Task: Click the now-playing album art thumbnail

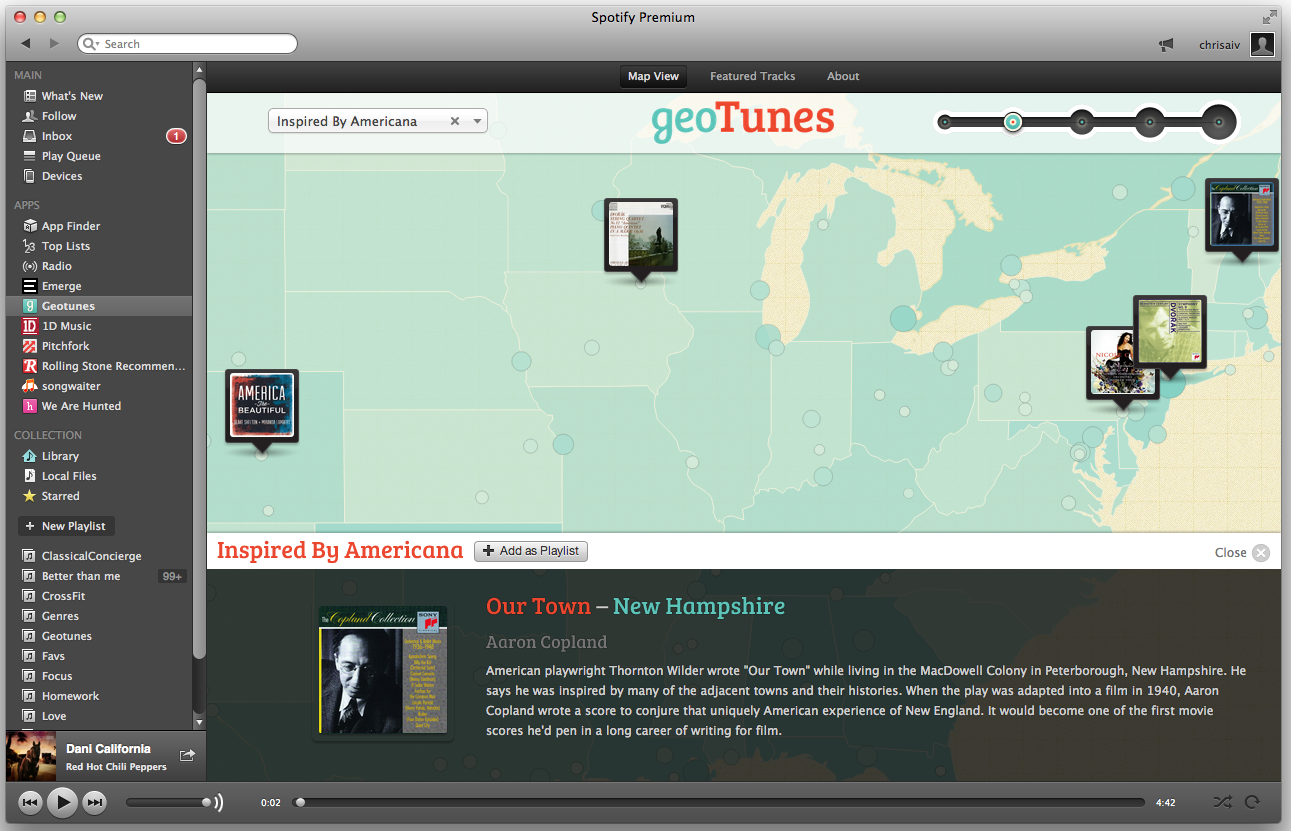Action: coord(31,756)
